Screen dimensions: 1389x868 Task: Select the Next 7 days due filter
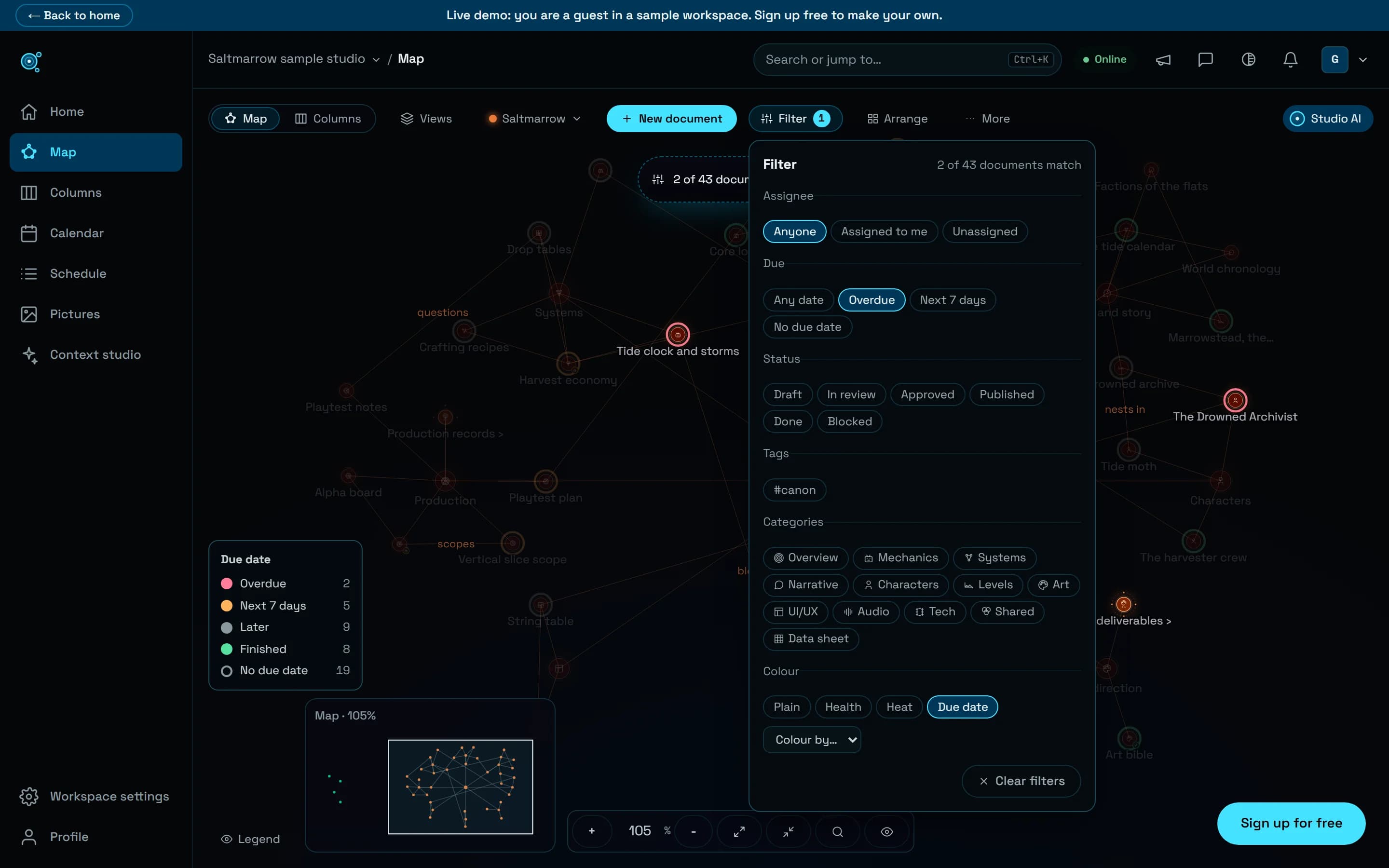(953, 299)
